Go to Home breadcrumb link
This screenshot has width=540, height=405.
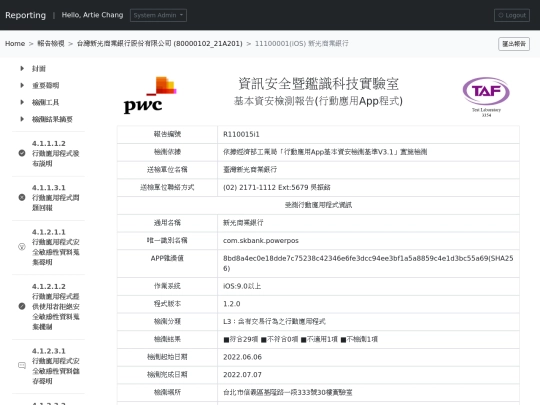15,43
